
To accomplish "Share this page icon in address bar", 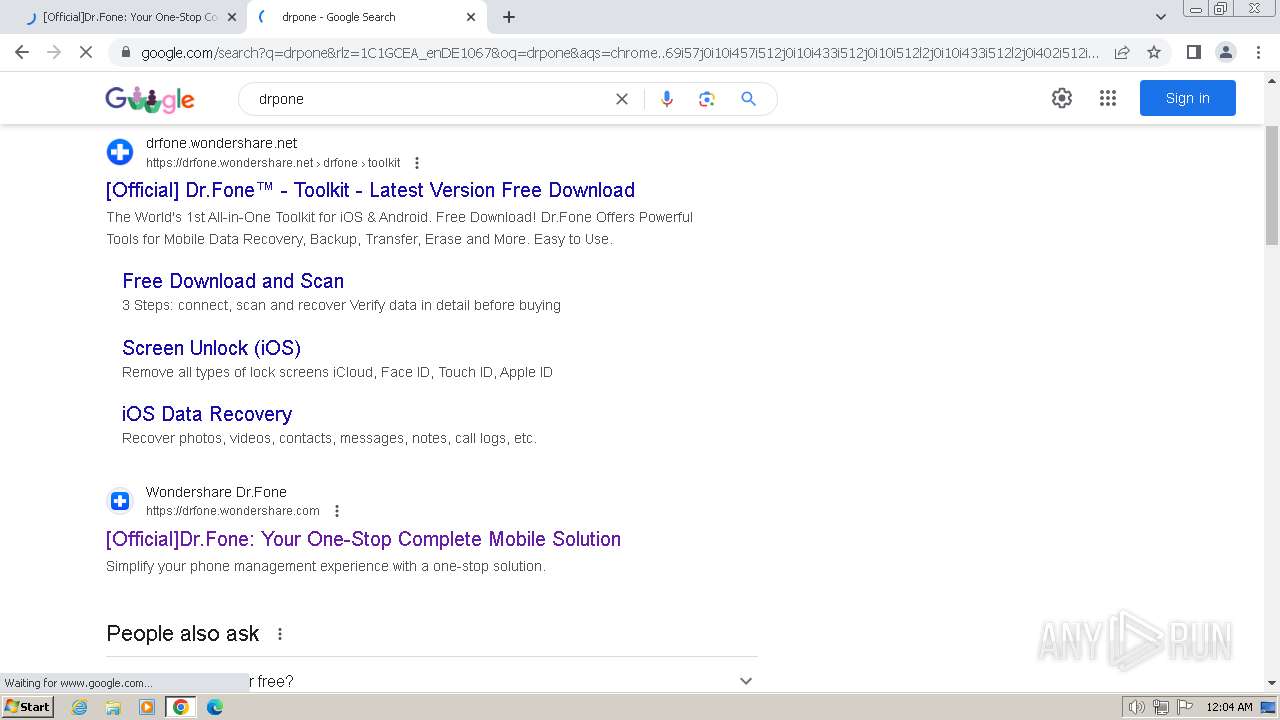I will click(1122, 52).
